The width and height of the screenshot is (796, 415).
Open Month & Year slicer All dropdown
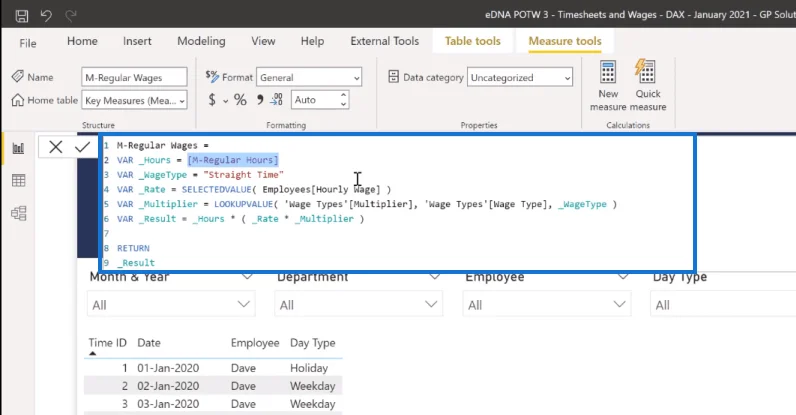[171, 305]
